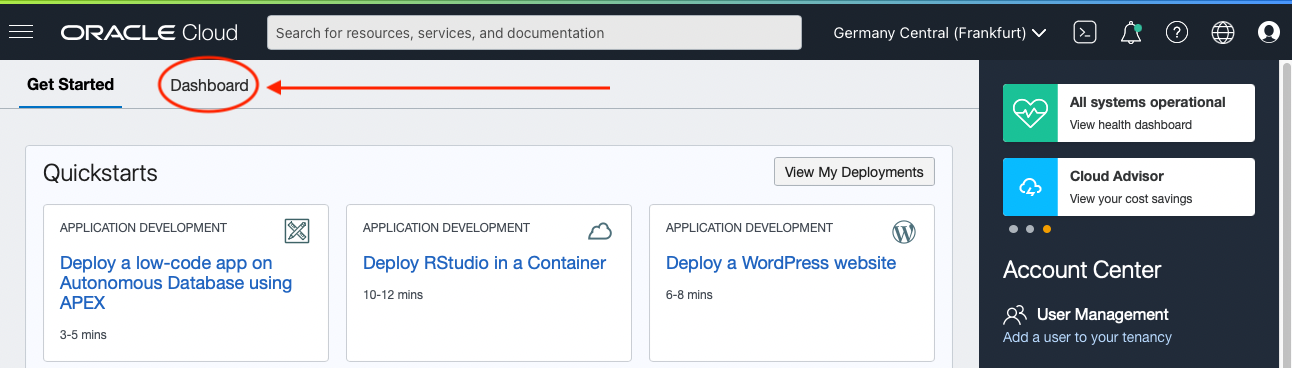Viewport: 1292px width, 368px height.
Task: Click the Account Center heading
Action: point(1082,270)
